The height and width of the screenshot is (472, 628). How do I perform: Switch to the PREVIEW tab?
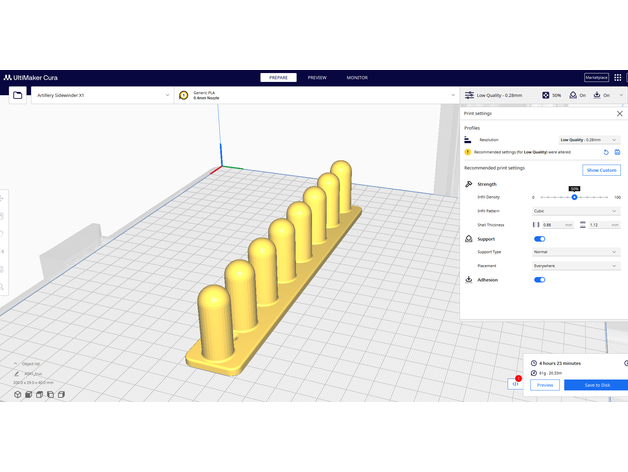coord(317,77)
